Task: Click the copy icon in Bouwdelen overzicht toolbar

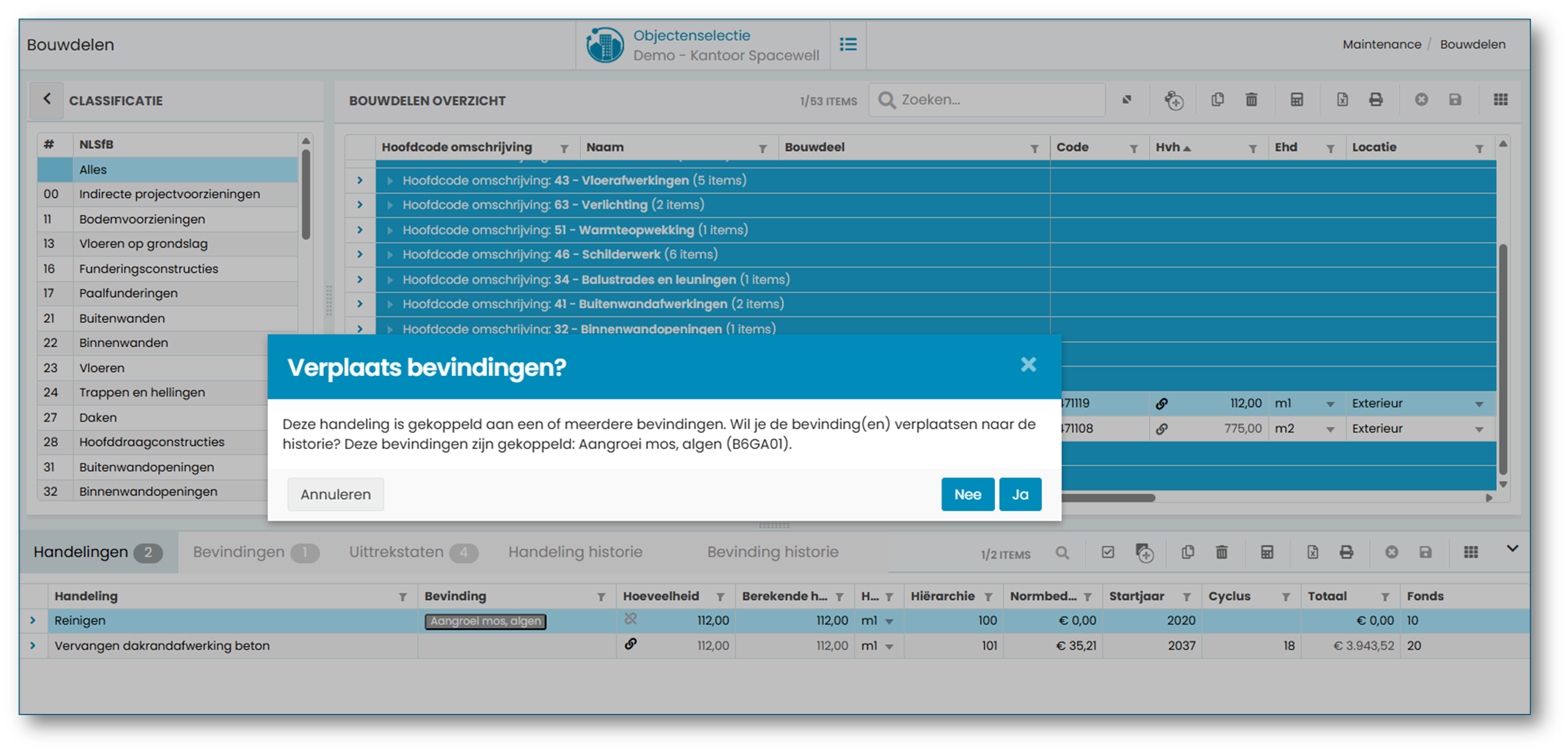Action: point(1218,100)
